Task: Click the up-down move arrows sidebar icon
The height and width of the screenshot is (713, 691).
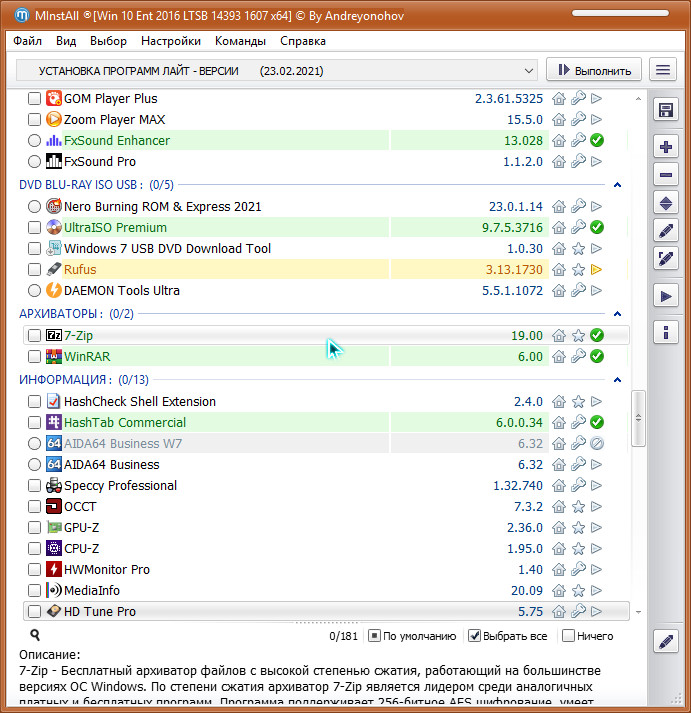Action: [x=666, y=203]
